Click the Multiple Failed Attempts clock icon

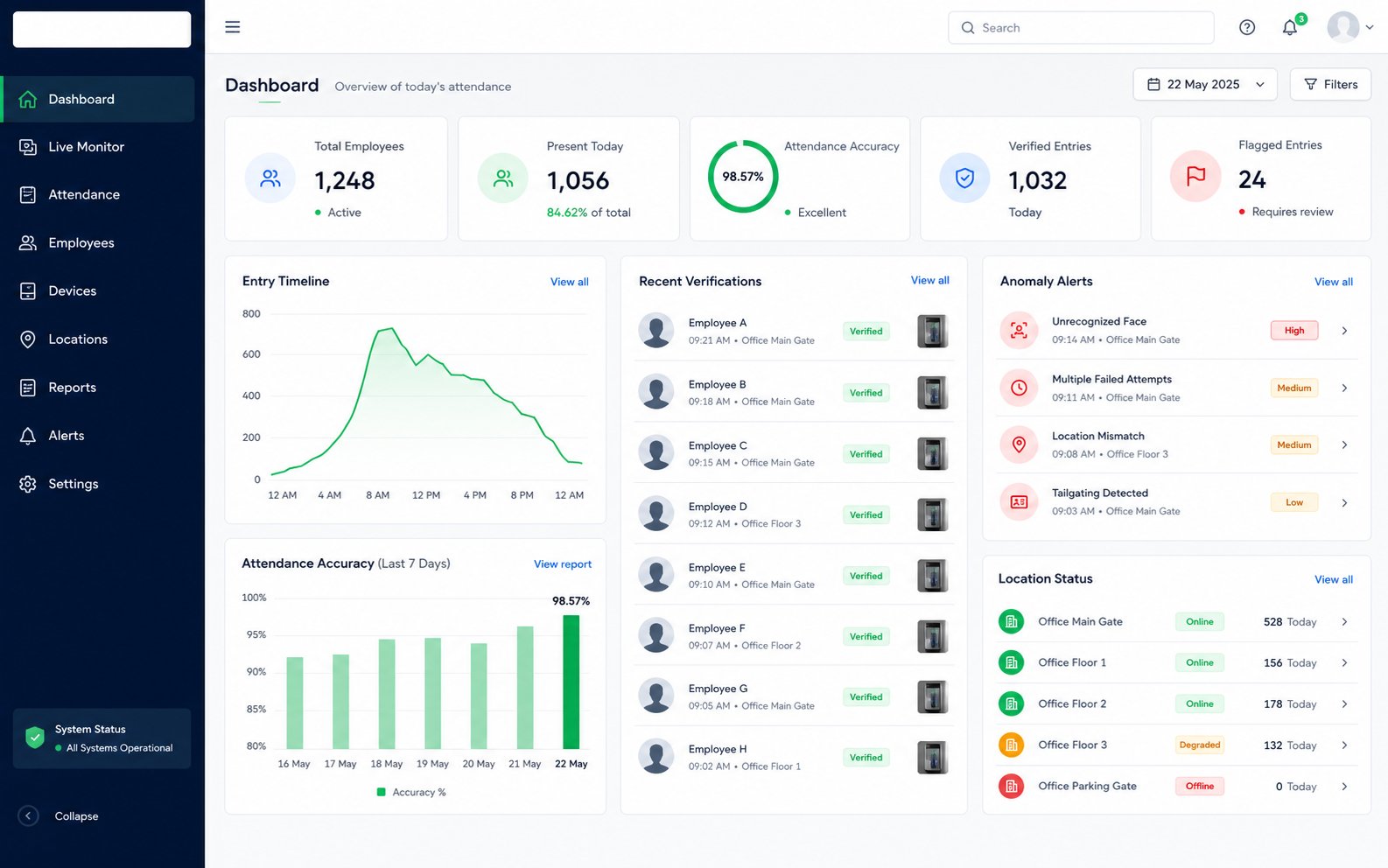(x=1019, y=388)
